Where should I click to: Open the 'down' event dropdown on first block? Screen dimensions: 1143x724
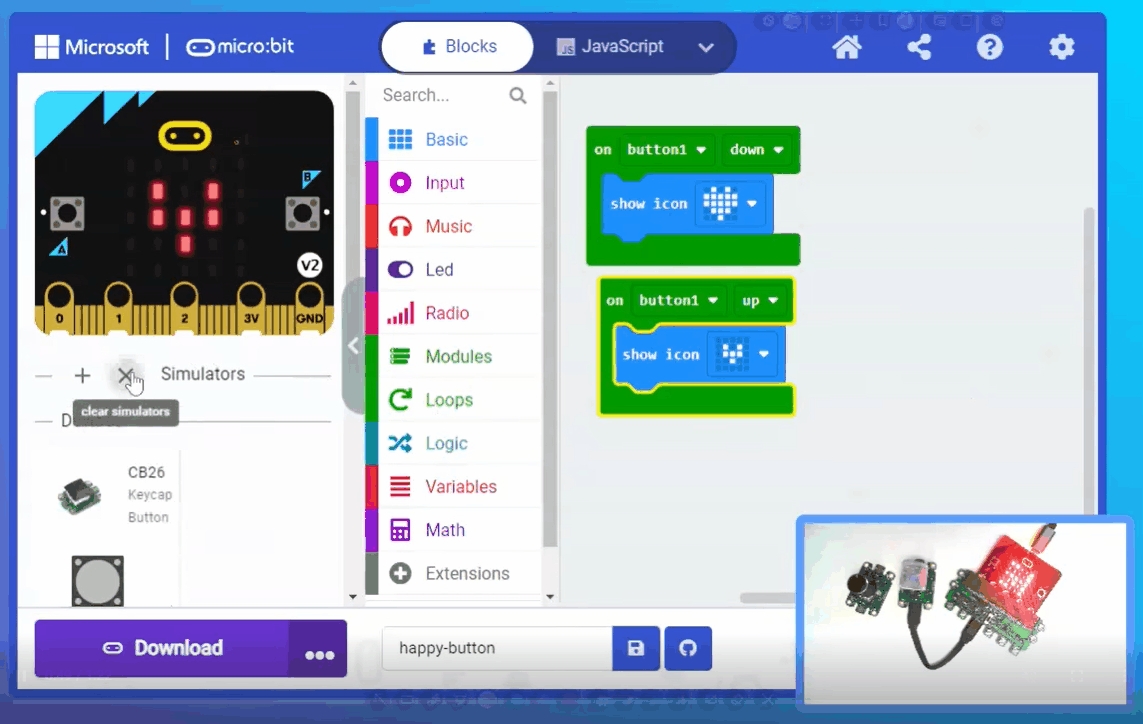pyautogui.click(x=757, y=150)
